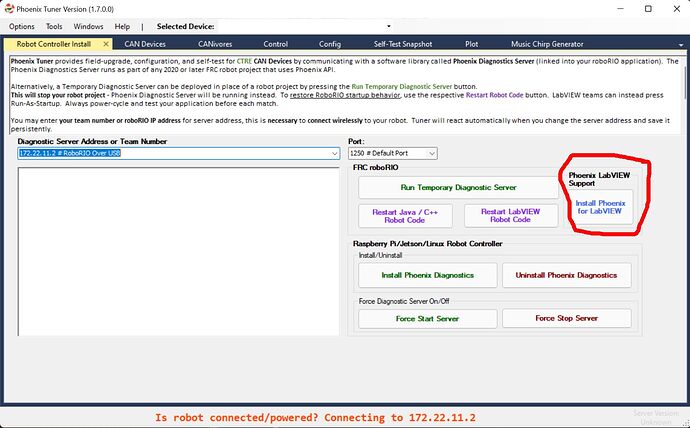690x428 pixels.
Task: Open the Help menu
Action: (122, 26)
